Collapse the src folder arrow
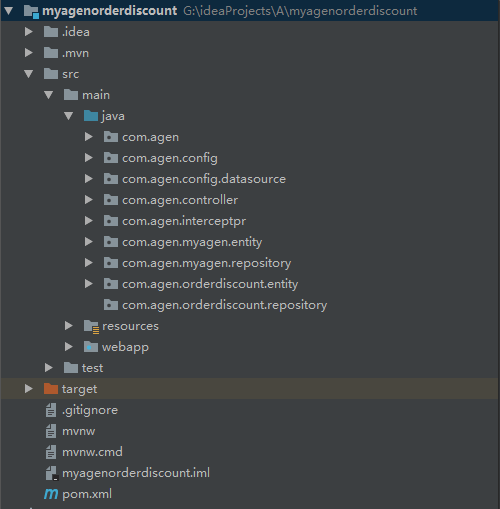Screen dimensions: 500x509 (29, 74)
